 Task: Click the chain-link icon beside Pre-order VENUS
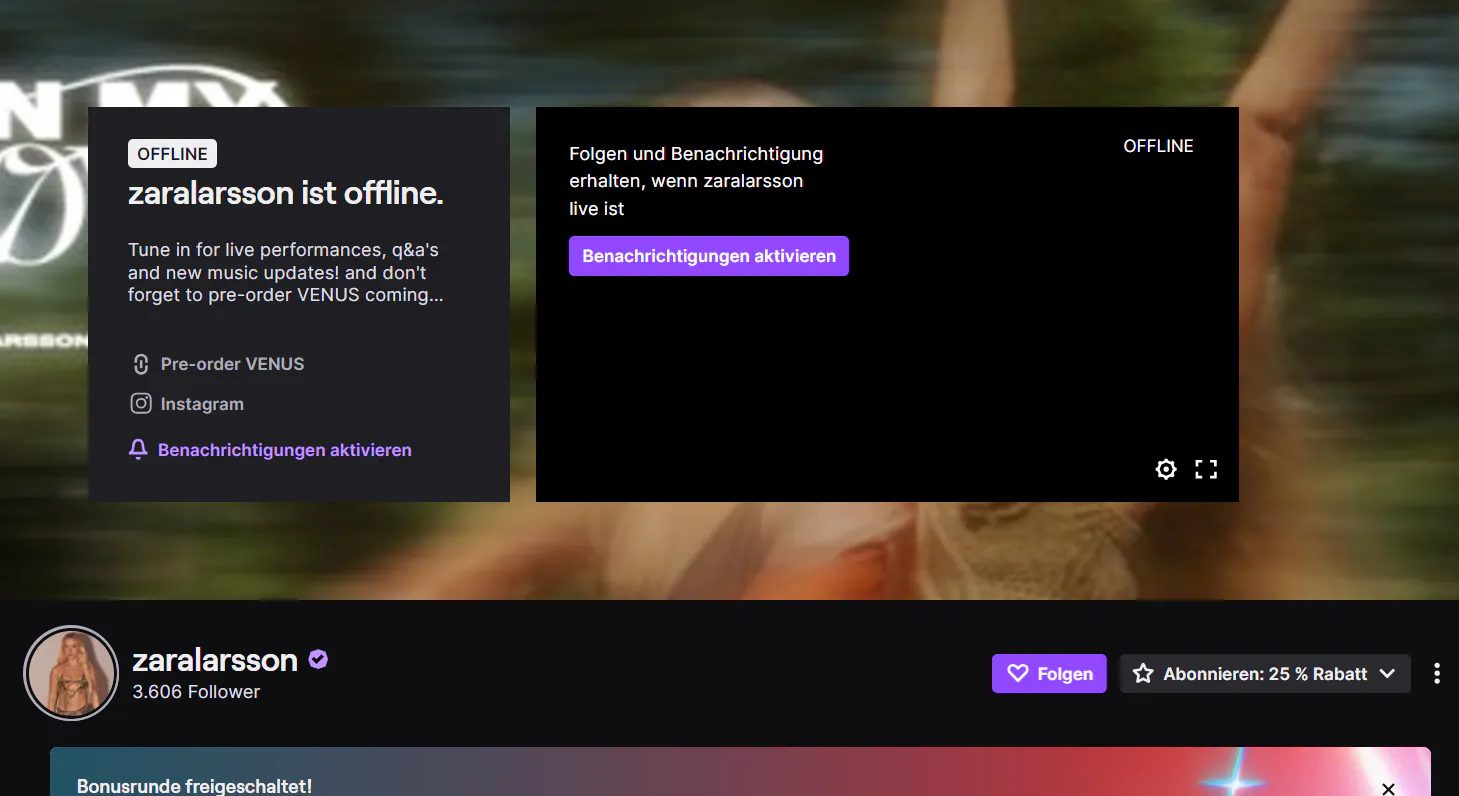[141, 364]
